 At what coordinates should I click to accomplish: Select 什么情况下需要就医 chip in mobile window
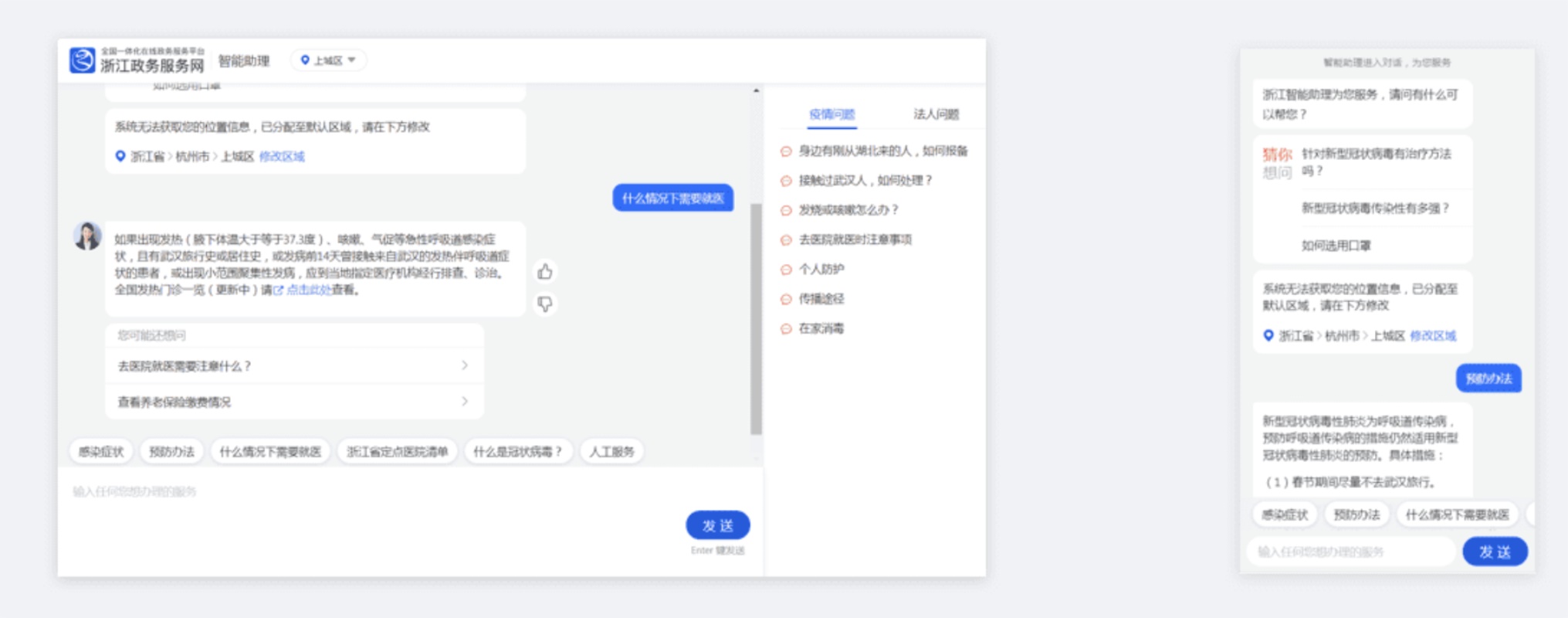click(1457, 514)
